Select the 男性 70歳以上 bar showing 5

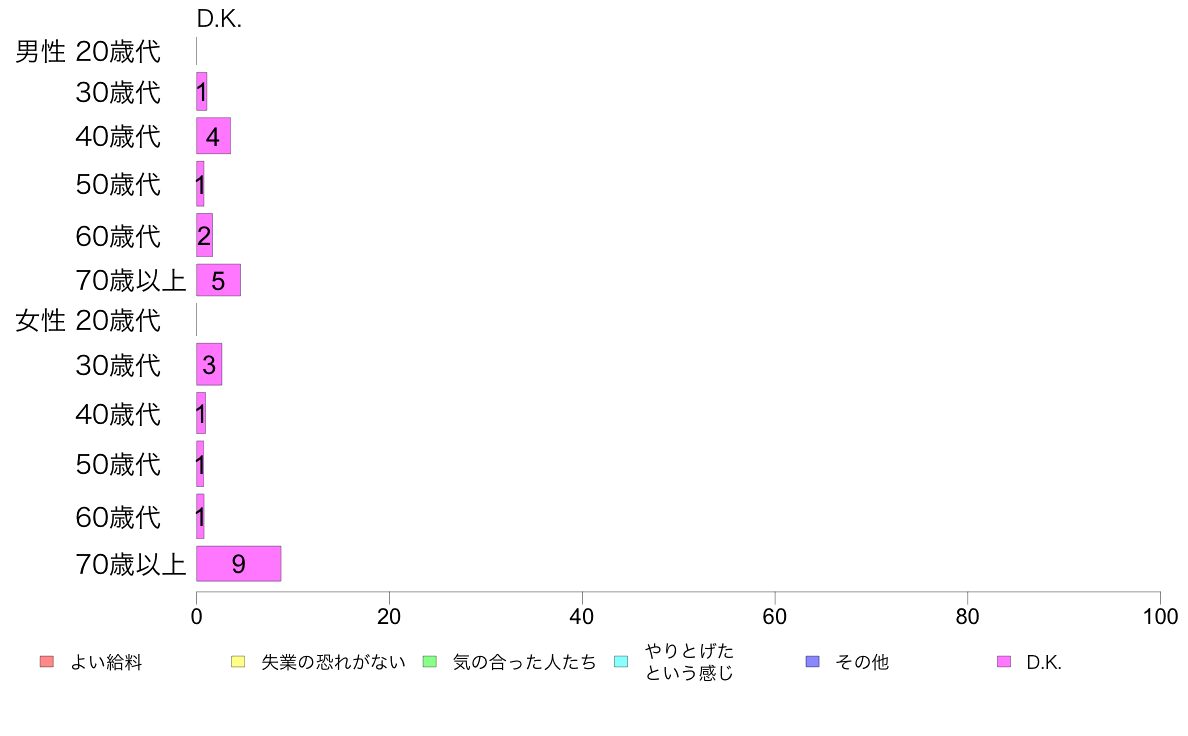218,280
